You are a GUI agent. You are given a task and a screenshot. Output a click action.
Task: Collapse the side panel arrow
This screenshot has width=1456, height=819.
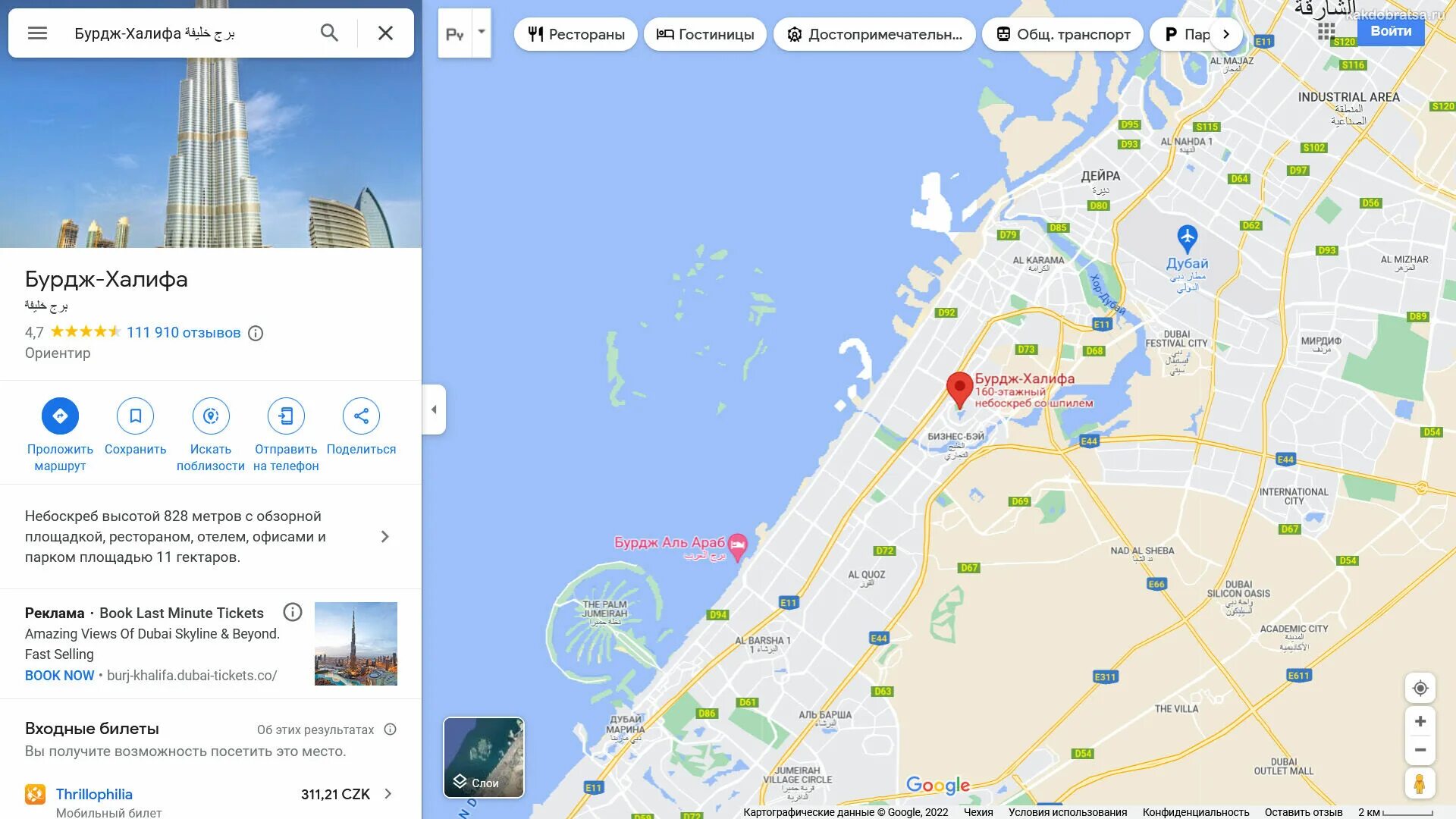pyautogui.click(x=434, y=409)
